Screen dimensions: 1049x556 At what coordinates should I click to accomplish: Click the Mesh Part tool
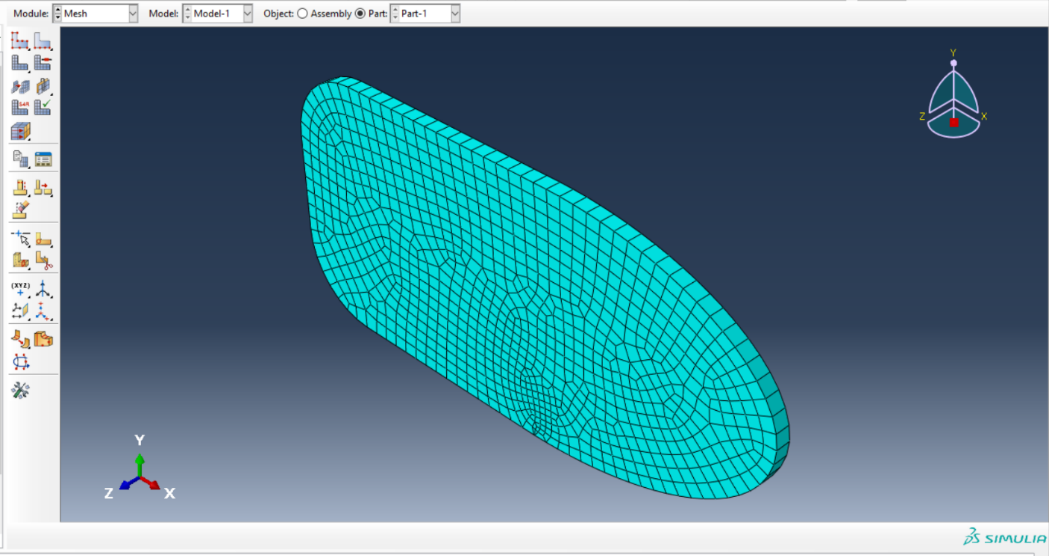tap(19, 63)
